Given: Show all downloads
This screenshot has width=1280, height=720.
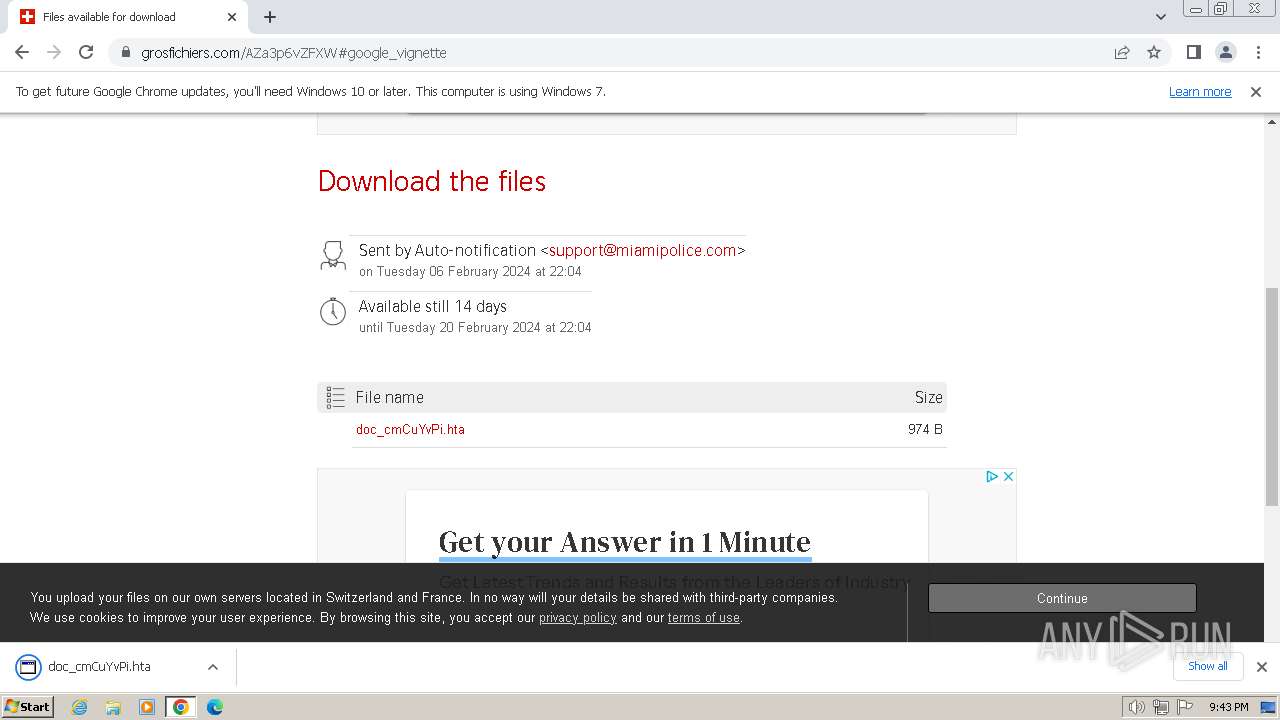Looking at the screenshot, I should [x=1207, y=666].
